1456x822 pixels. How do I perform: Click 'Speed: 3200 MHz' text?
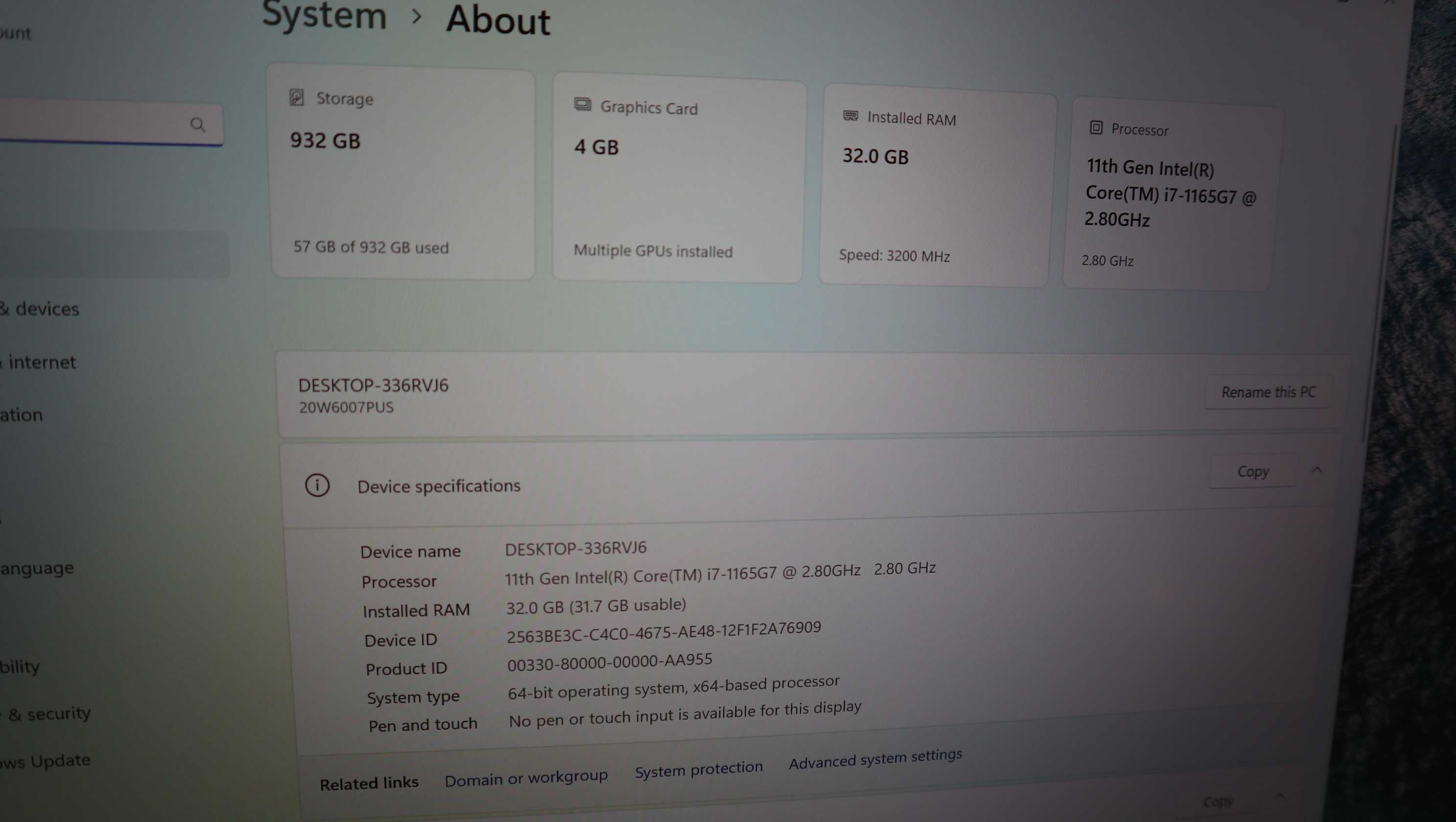(894, 255)
